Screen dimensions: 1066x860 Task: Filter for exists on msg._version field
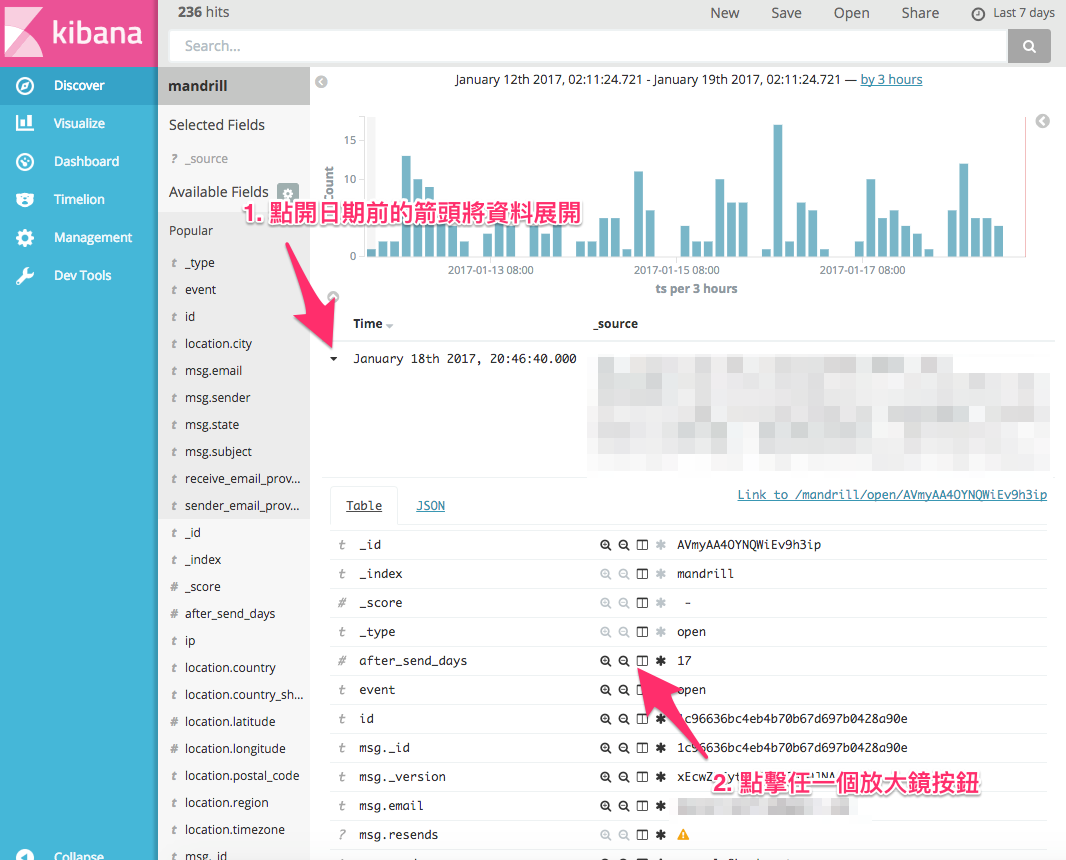pos(660,777)
